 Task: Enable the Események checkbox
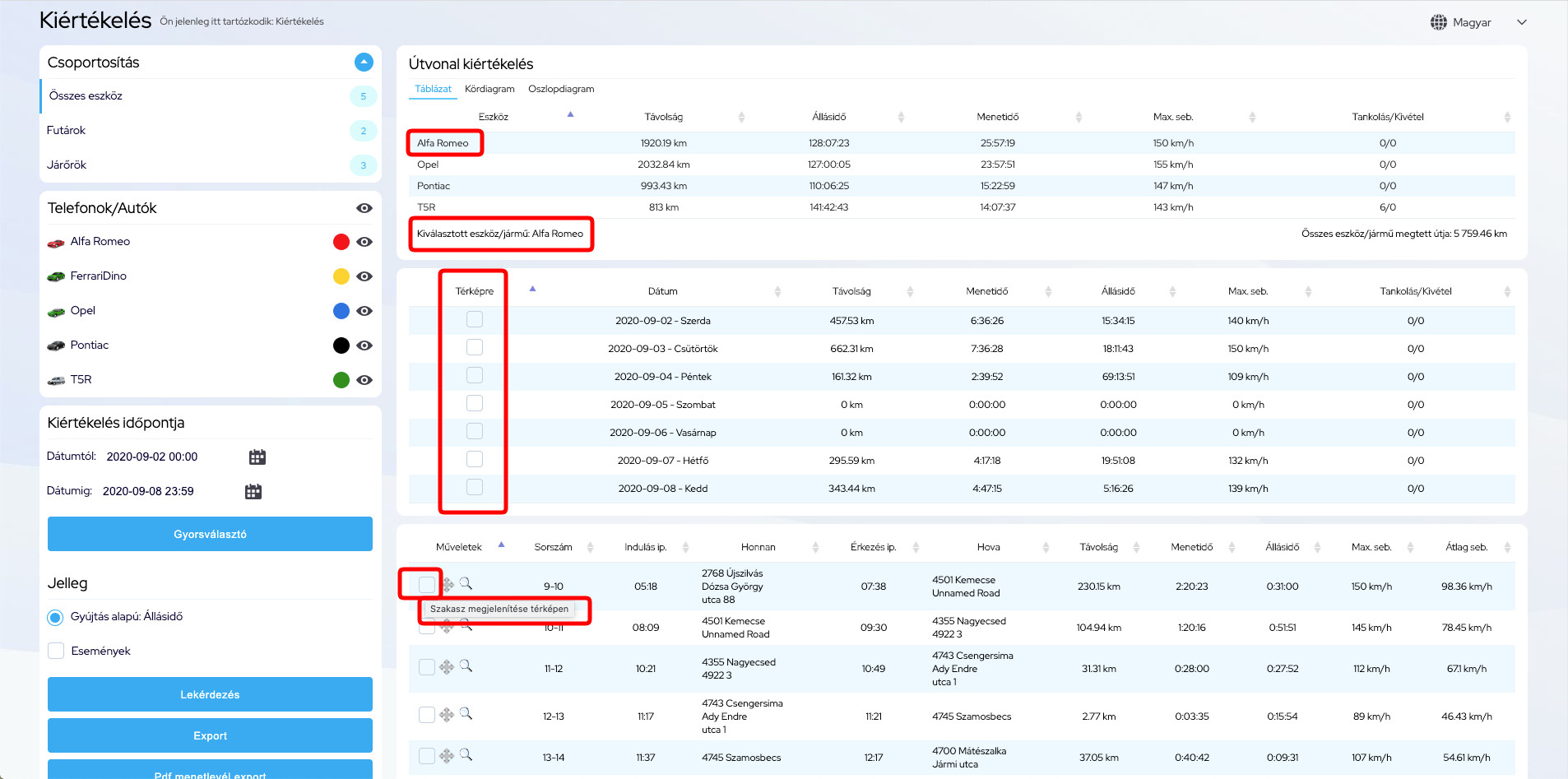point(56,651)
